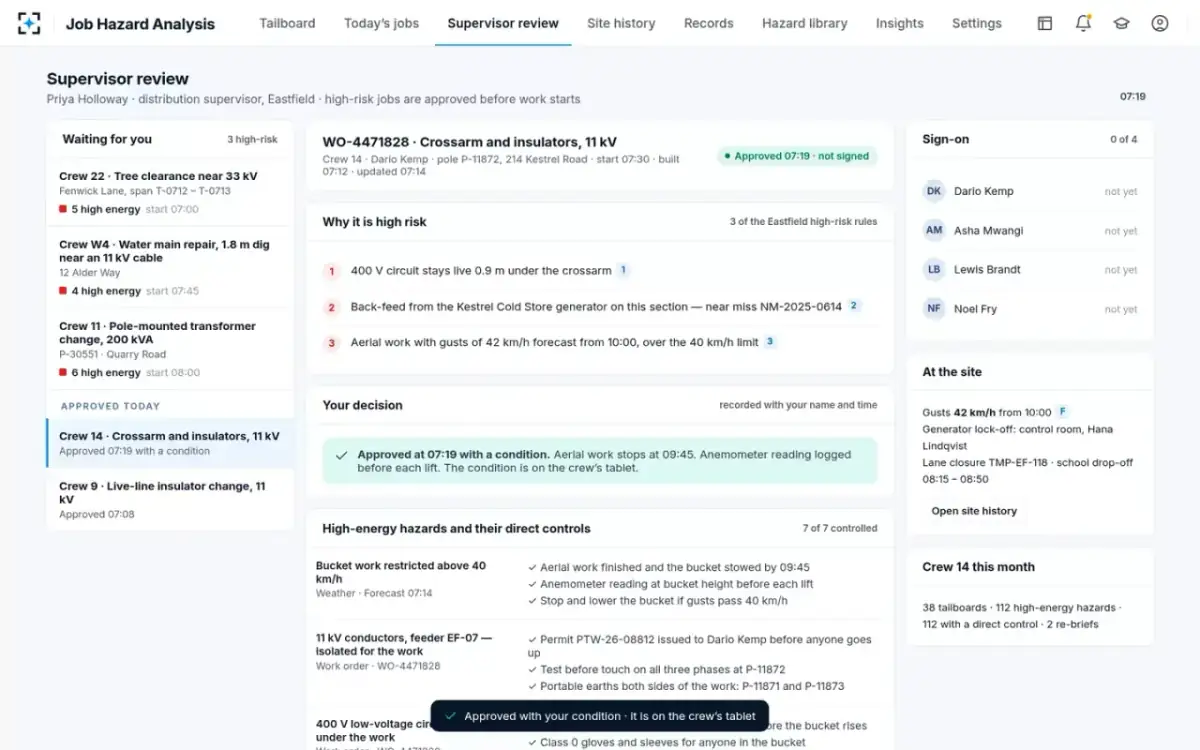Select approved Crew 14 crossarm job
Screen dimensions: 1200x750
[170, 443]
